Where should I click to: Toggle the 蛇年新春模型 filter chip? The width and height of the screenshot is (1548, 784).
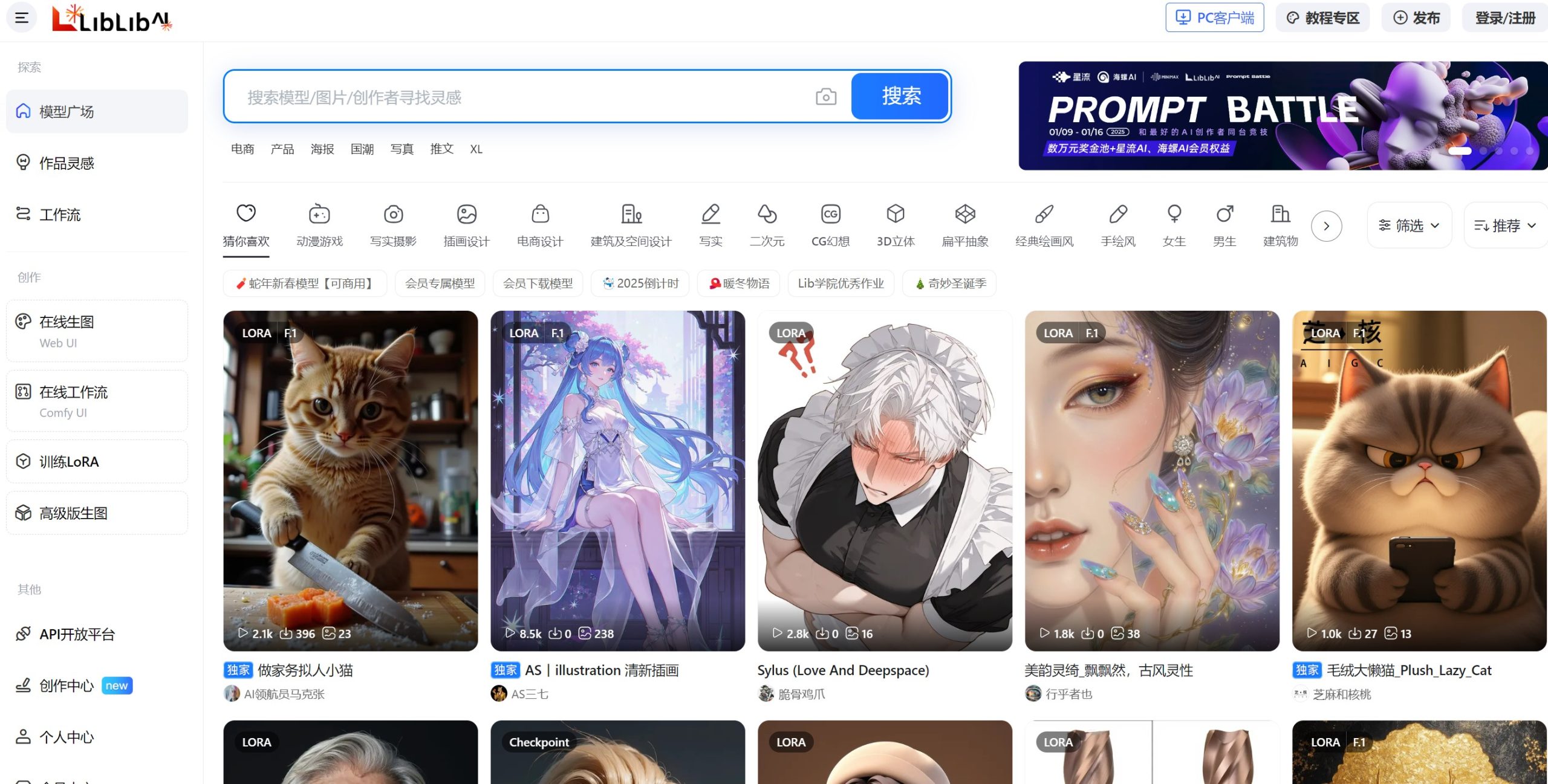click(305, 283)
